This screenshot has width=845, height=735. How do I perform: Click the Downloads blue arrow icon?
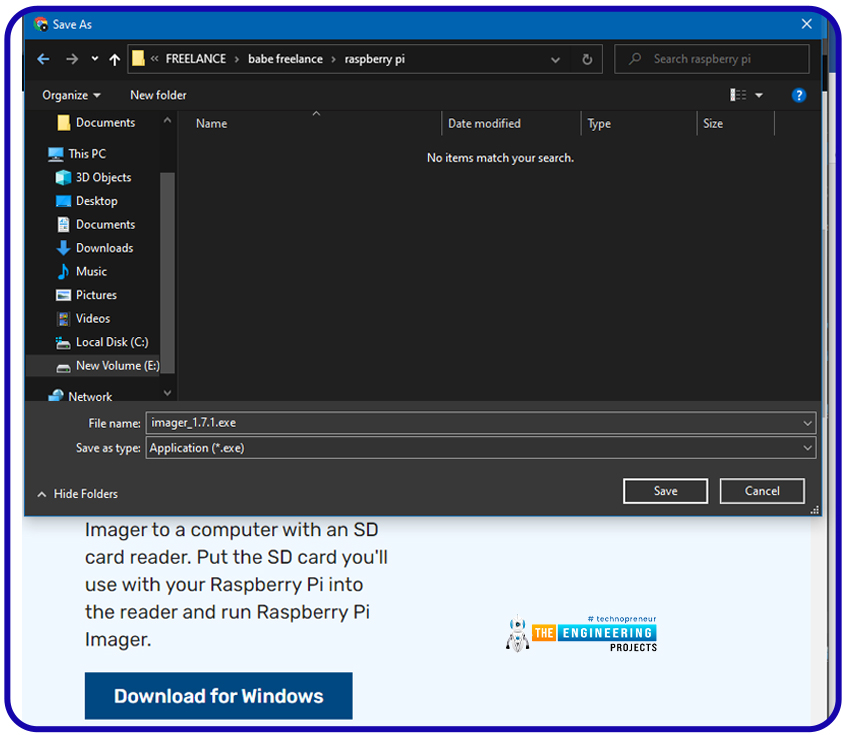tap(64, 248)
